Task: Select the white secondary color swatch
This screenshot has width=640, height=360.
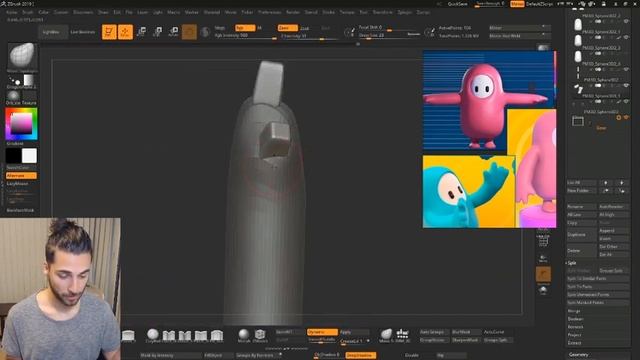Action: point(29,156)
